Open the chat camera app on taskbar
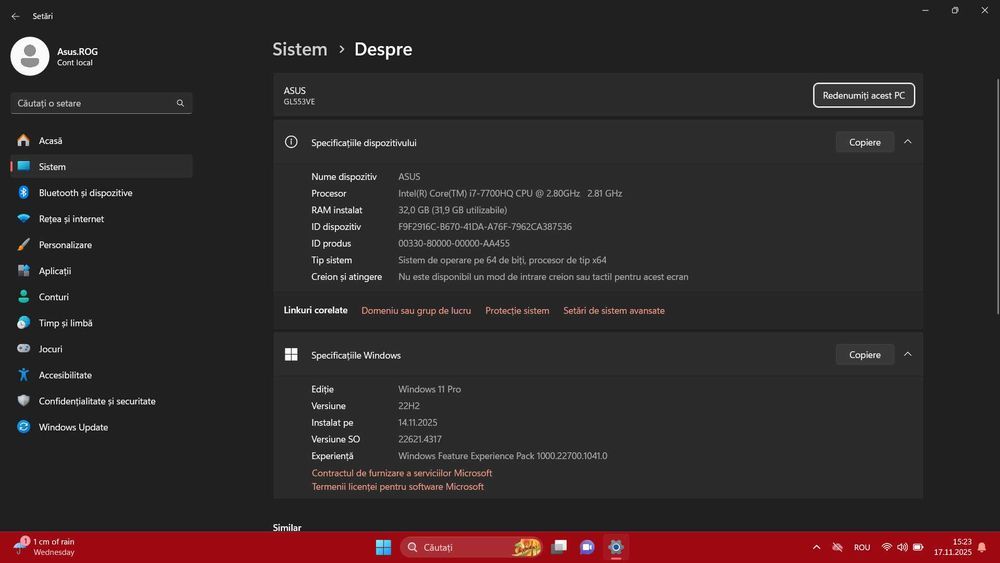This screenshot has width=1000, height=563. point(587,547)
